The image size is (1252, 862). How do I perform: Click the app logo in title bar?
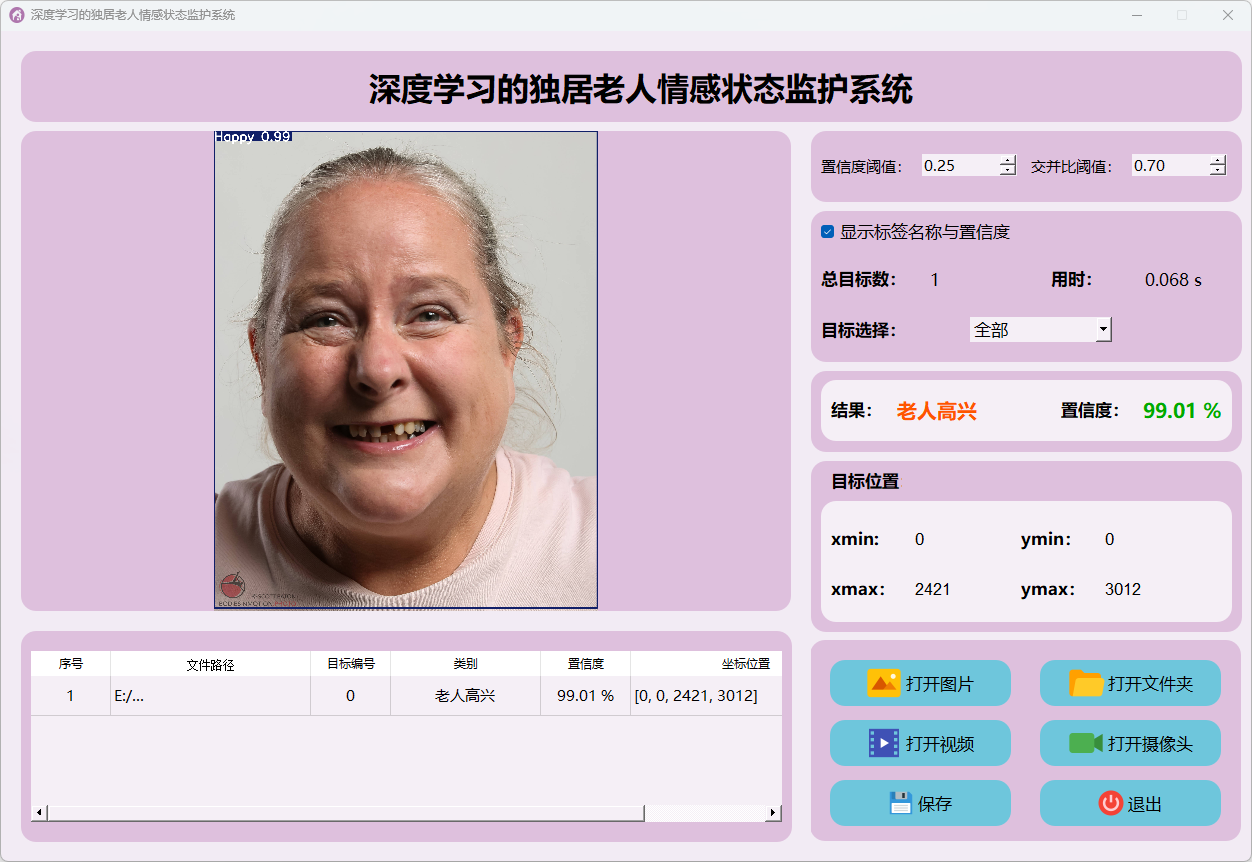pos(16,15)
